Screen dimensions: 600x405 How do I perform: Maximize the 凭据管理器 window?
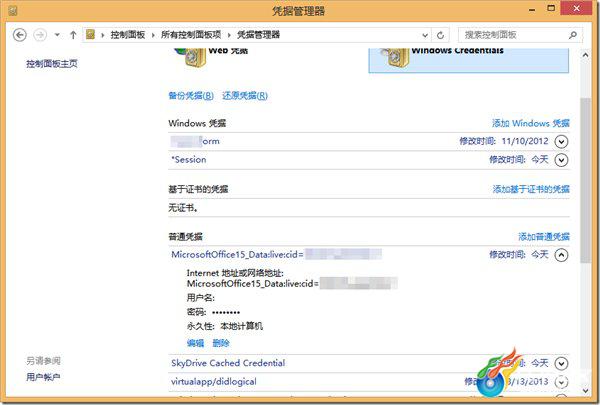tap(551, 8)
